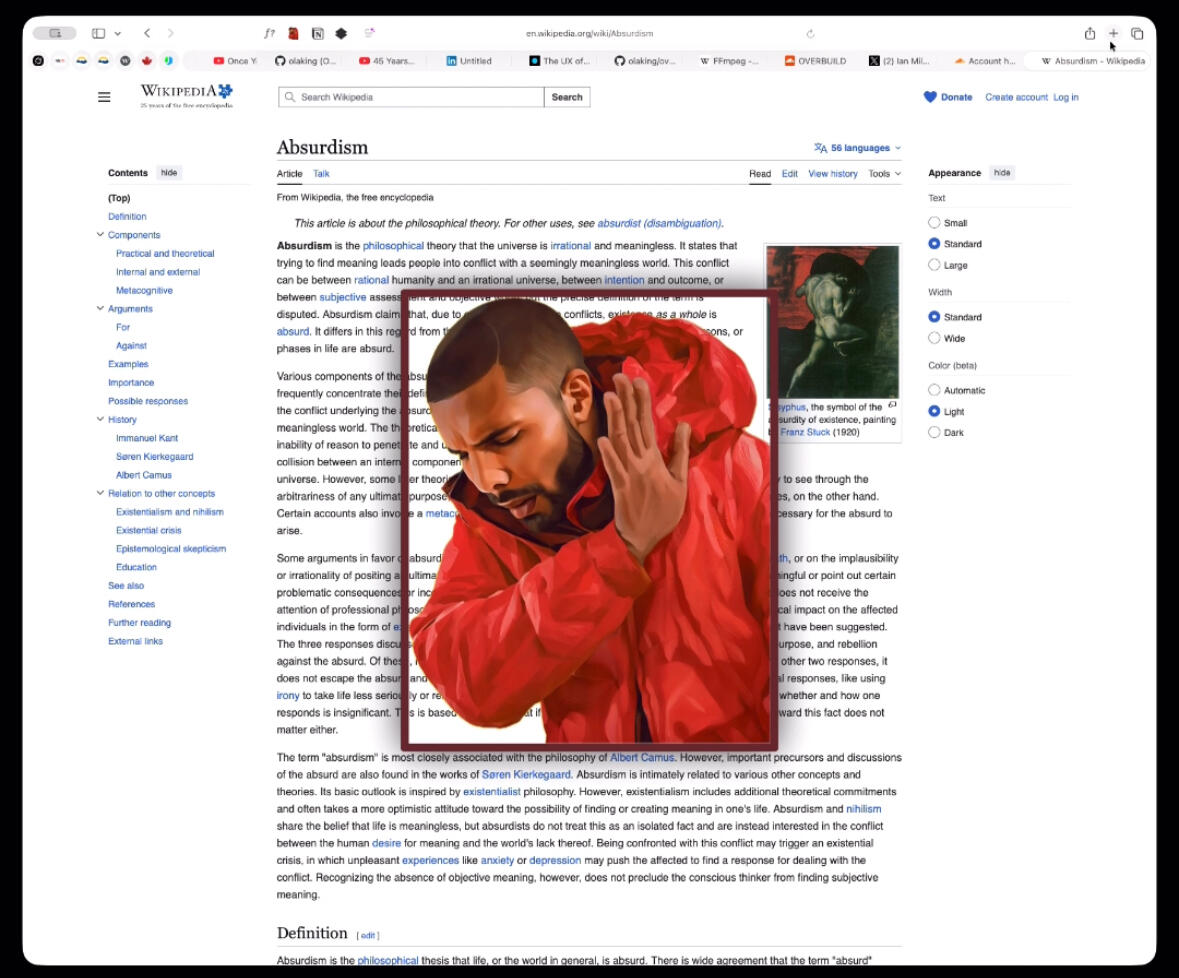Image resolution: width=1179 pixels, height=978 pixels.
Task: Collapse the Arguments section in contents
Action: point(100,308)
